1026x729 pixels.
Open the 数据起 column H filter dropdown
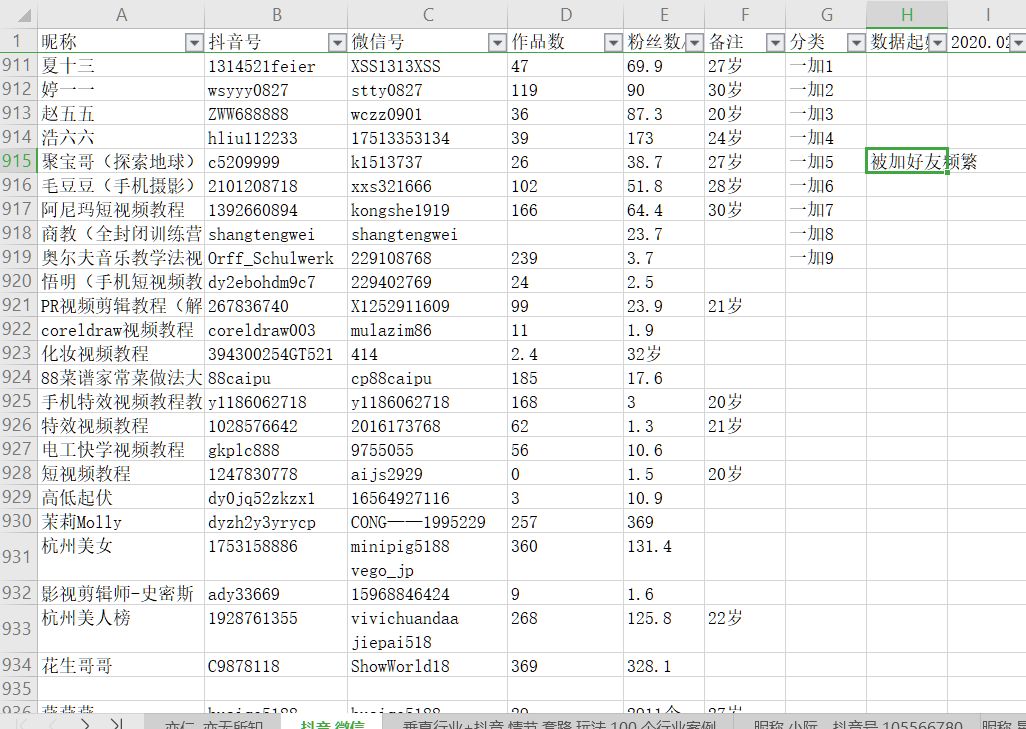point(938,43)
